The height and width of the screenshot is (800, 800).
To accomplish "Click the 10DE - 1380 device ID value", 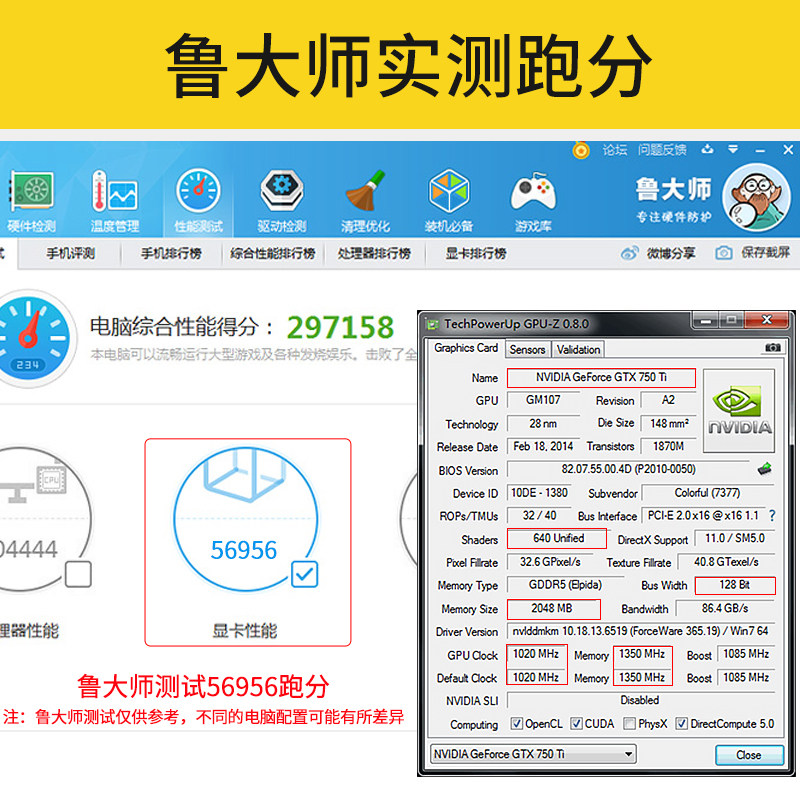I will [540, 493].
